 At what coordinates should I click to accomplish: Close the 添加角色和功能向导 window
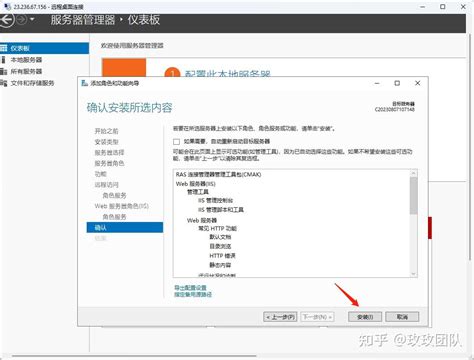(417, 83)
